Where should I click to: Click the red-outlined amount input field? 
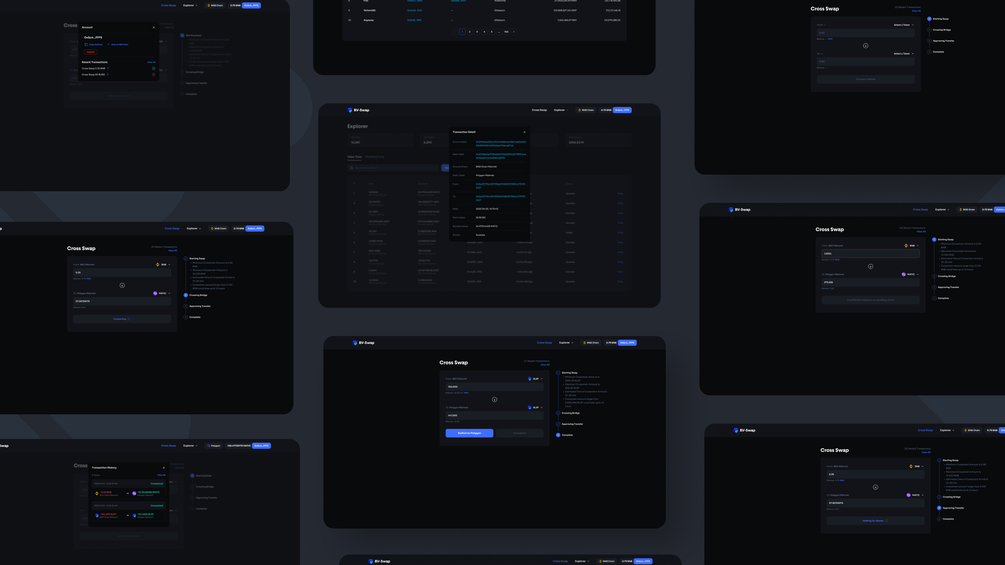[x=870, y=254]
